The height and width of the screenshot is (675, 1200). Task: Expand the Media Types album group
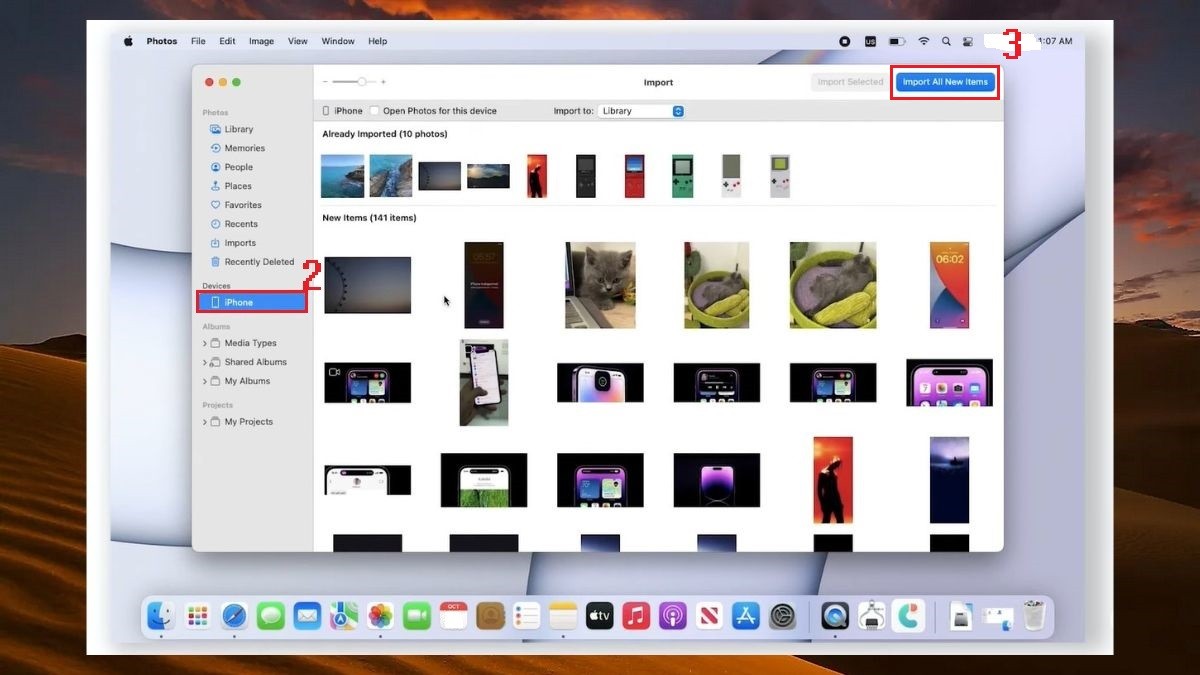(205, 343)
